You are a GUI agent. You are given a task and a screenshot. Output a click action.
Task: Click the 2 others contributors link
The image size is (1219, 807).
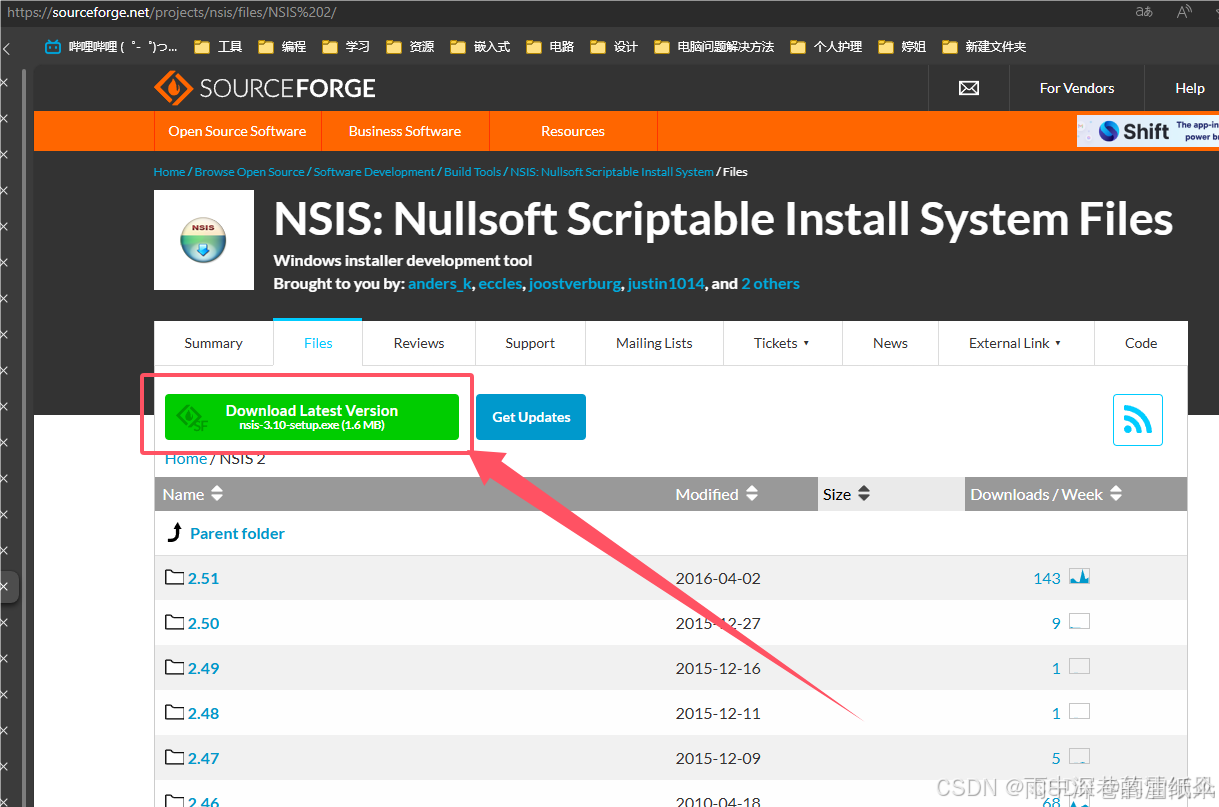tap(770, 284)
